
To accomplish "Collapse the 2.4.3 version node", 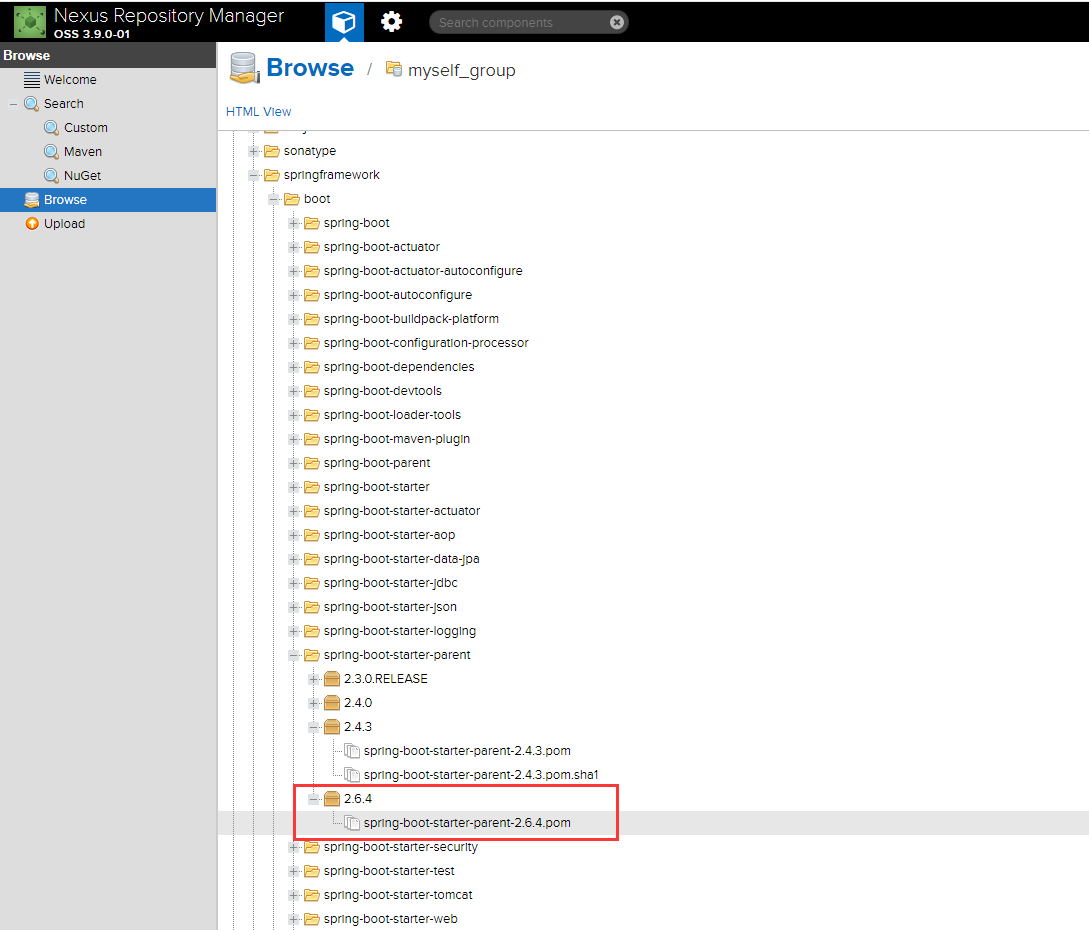I will (x=314, y=727).
